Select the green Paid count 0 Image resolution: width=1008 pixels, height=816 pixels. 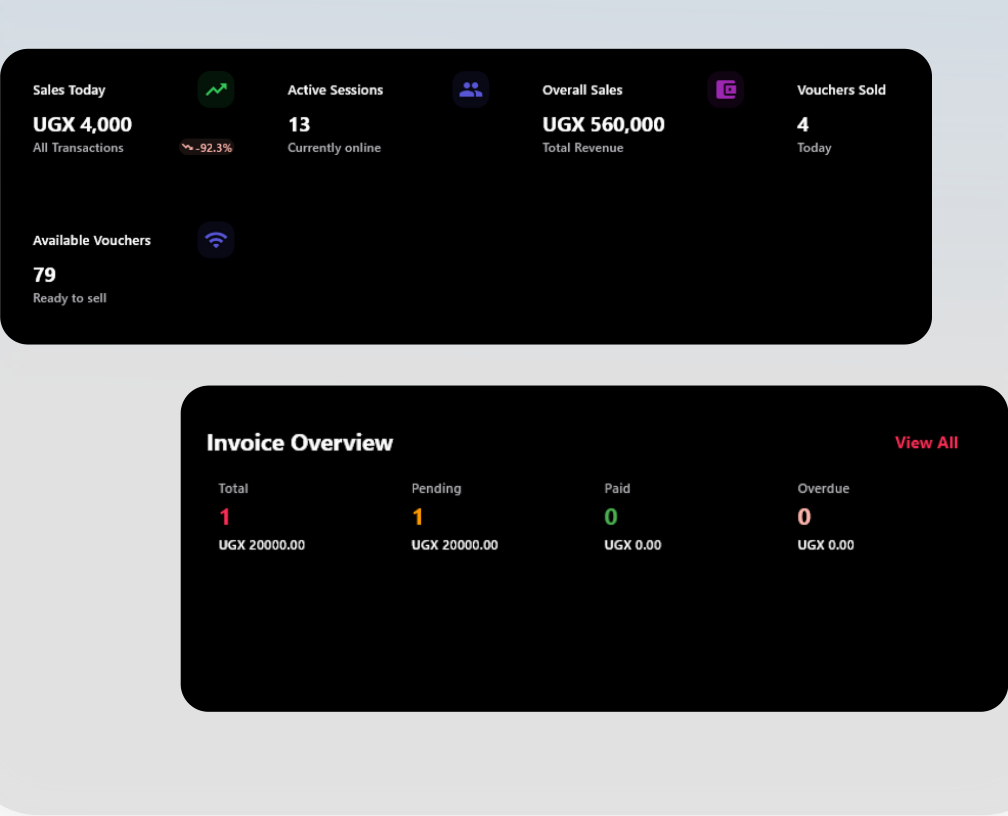611,516
